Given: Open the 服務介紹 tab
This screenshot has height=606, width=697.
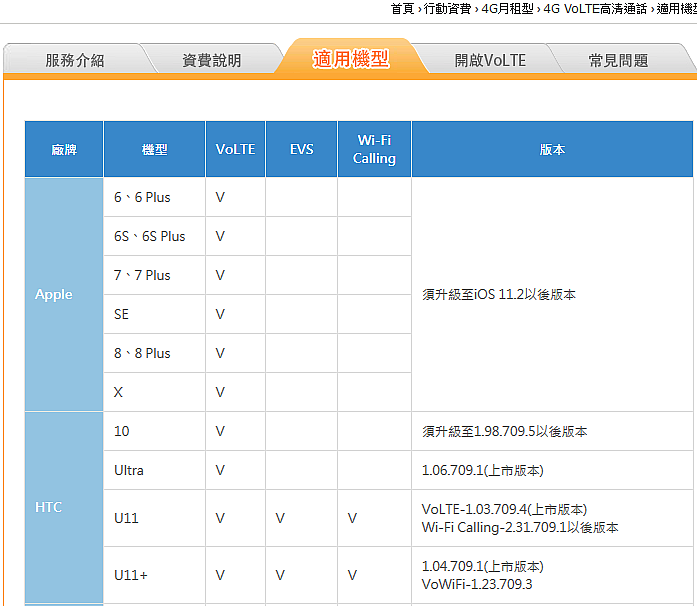Looking at the screenshot, I should (x=75, y=60).
